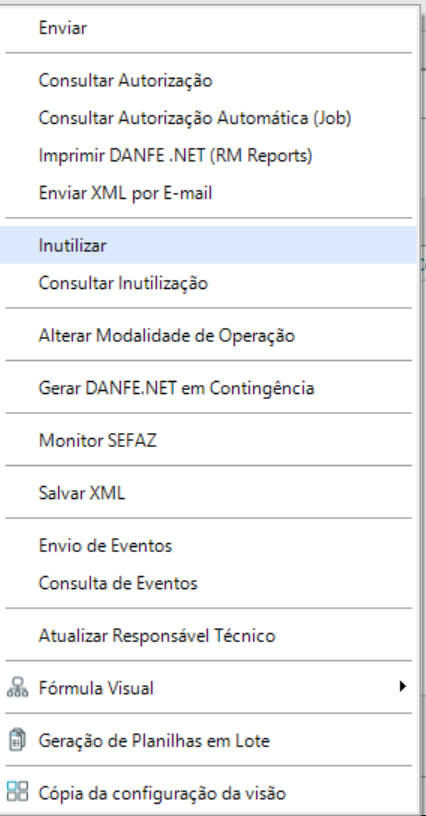Select Atualizar Responsável Técnico
426x816 pixels.
209,635
